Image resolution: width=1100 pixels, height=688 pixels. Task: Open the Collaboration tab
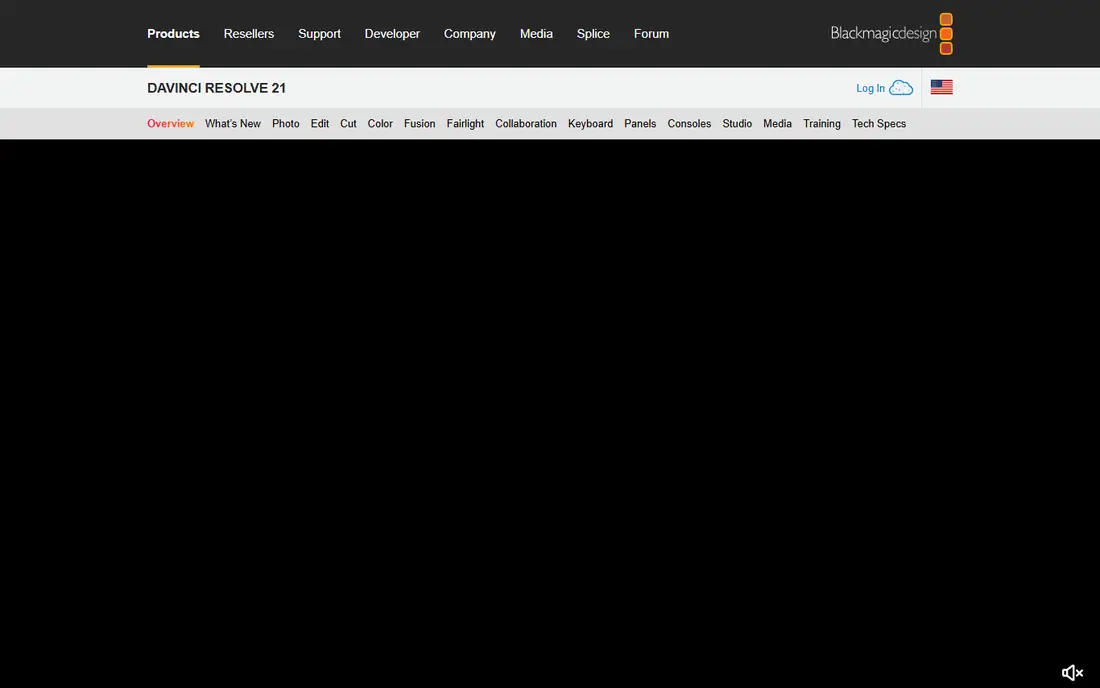tap(526, 123)
